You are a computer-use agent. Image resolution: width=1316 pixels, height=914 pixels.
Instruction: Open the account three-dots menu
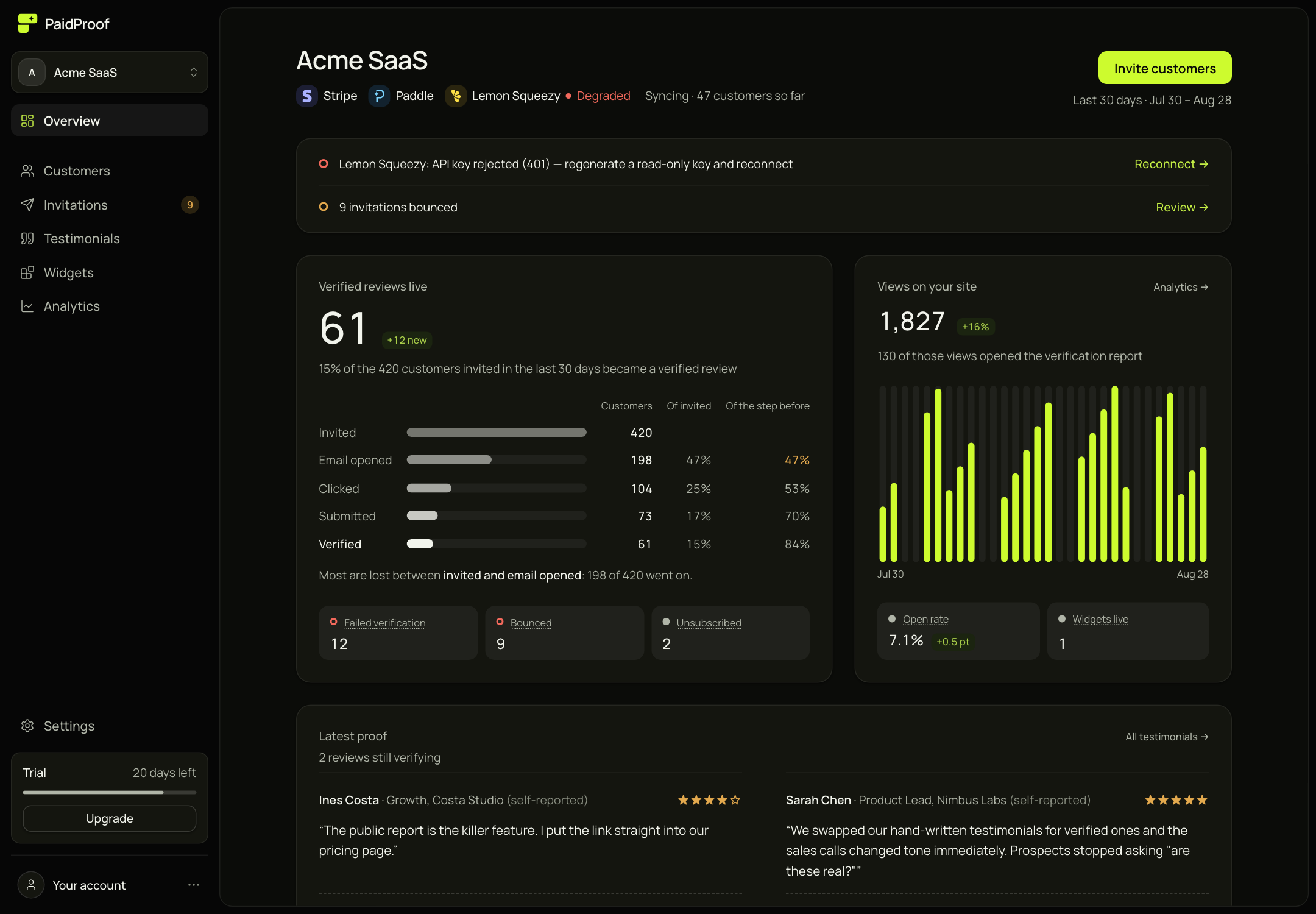coord(194,885)
